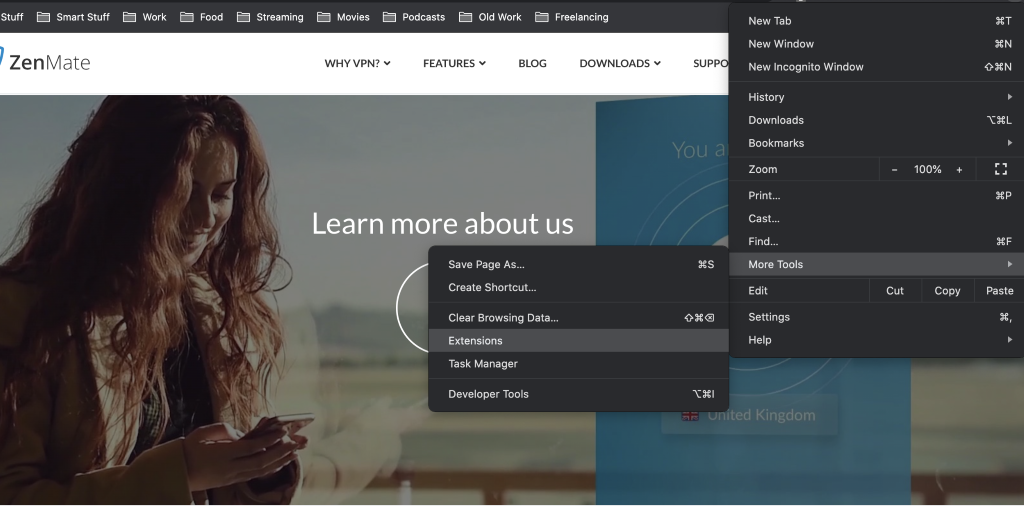The height and width of the screenshot is (506, 1024).
Task: Expand the More Tools submenu
Action: point(876,264)
